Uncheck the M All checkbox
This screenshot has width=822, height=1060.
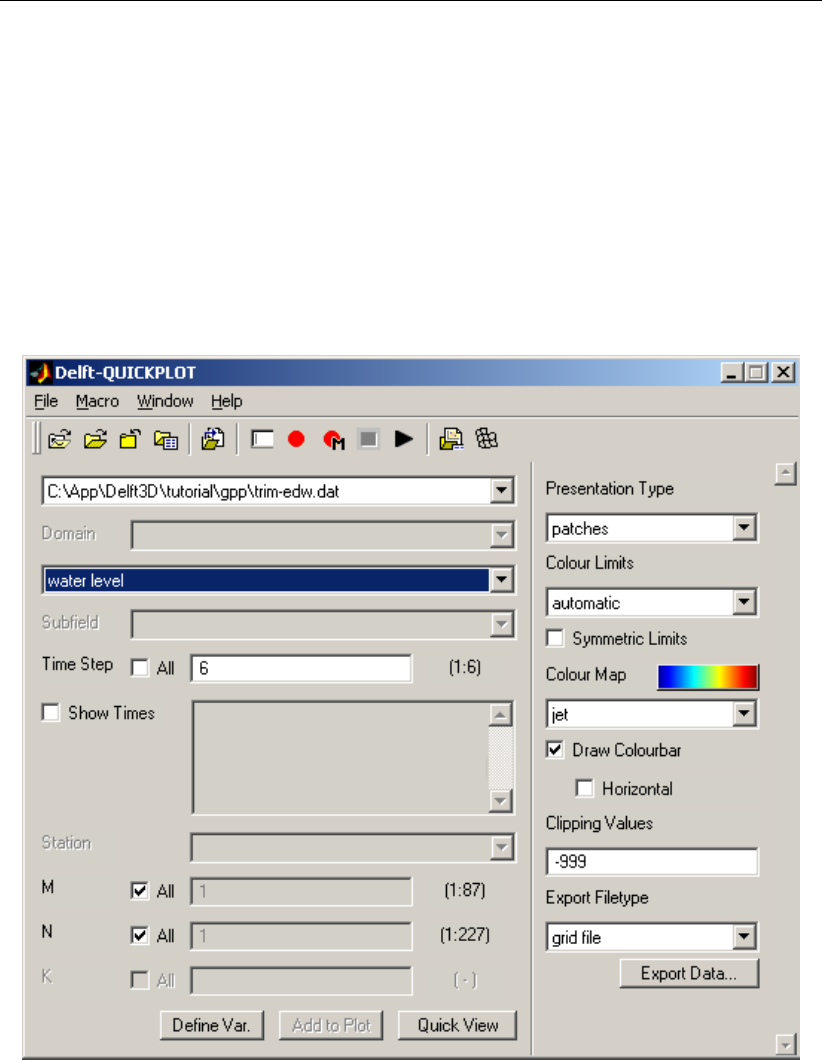tap(140, 891)
